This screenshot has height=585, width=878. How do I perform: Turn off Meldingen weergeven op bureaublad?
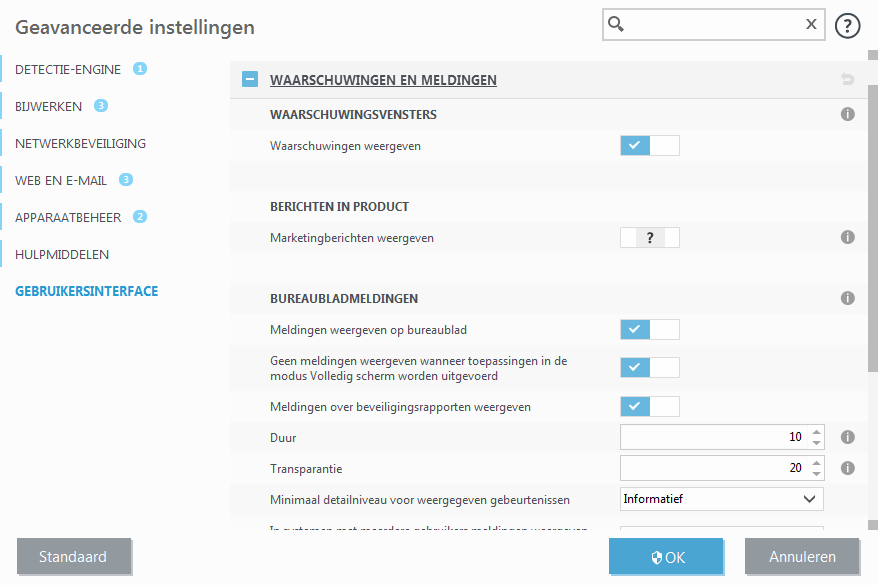(x=649, y=329)
